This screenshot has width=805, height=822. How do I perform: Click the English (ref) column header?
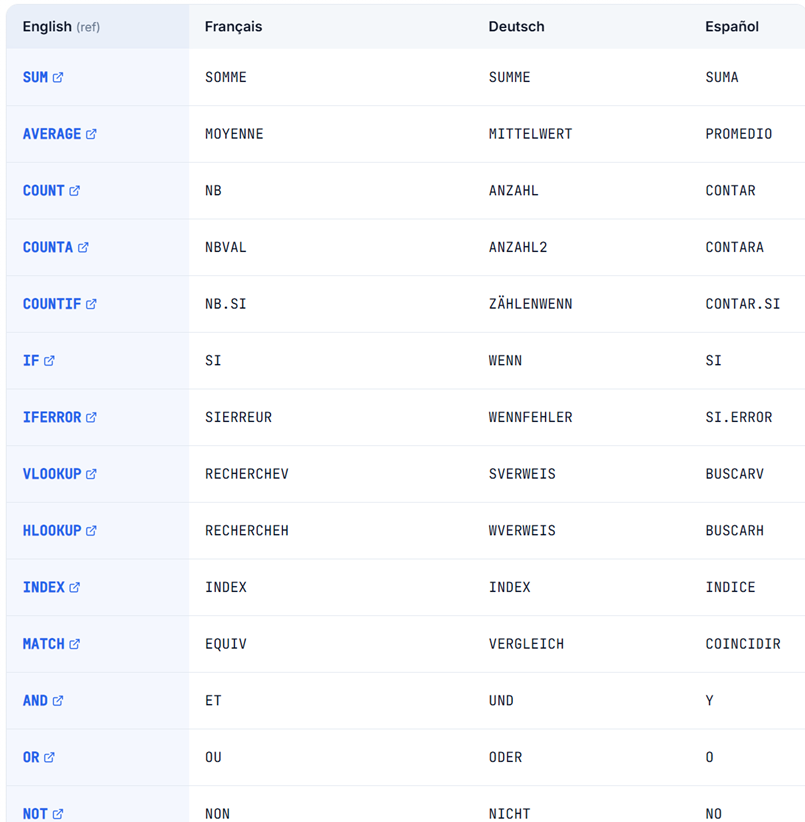click(x=97, y=27)
